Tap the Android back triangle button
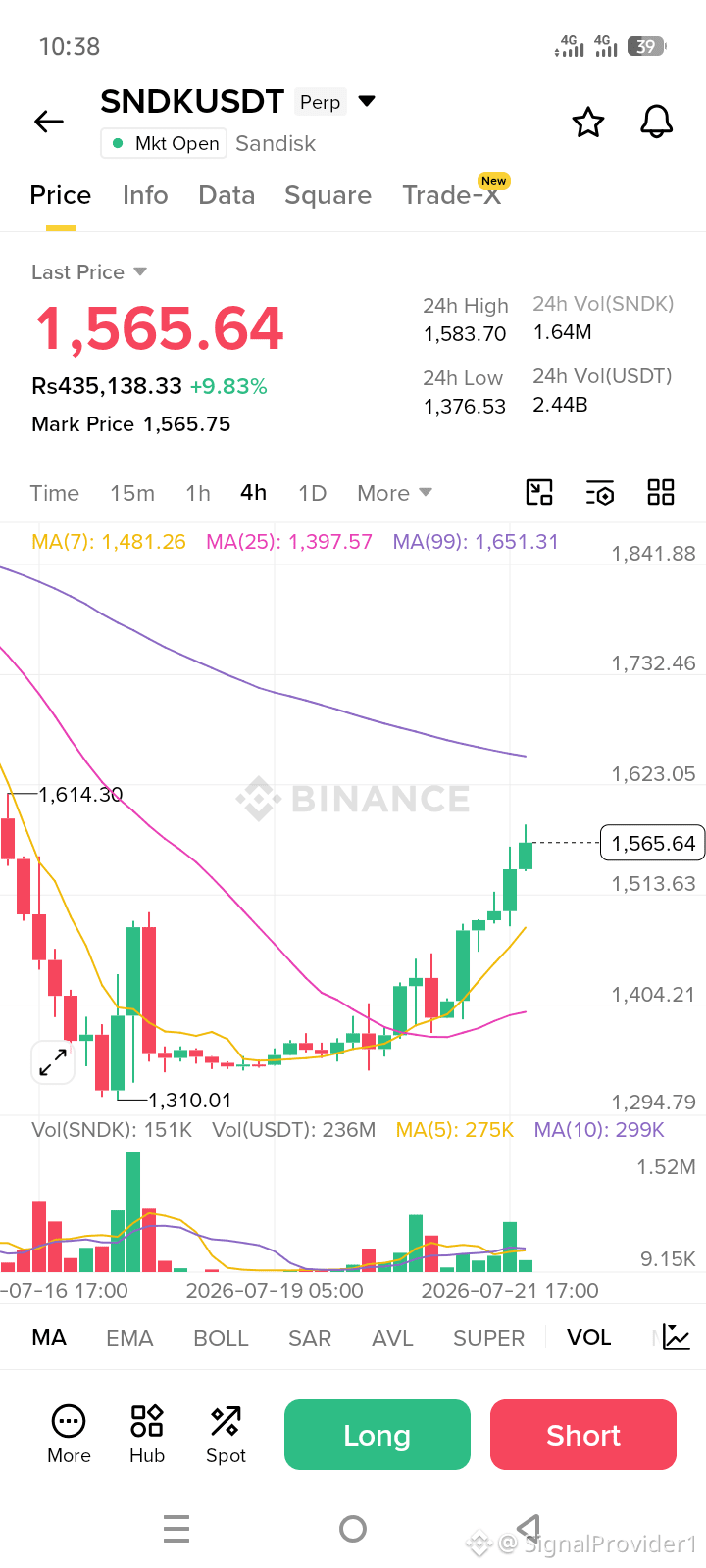Viewport: 706px width, 1568px height. (x=529, y=1527)
